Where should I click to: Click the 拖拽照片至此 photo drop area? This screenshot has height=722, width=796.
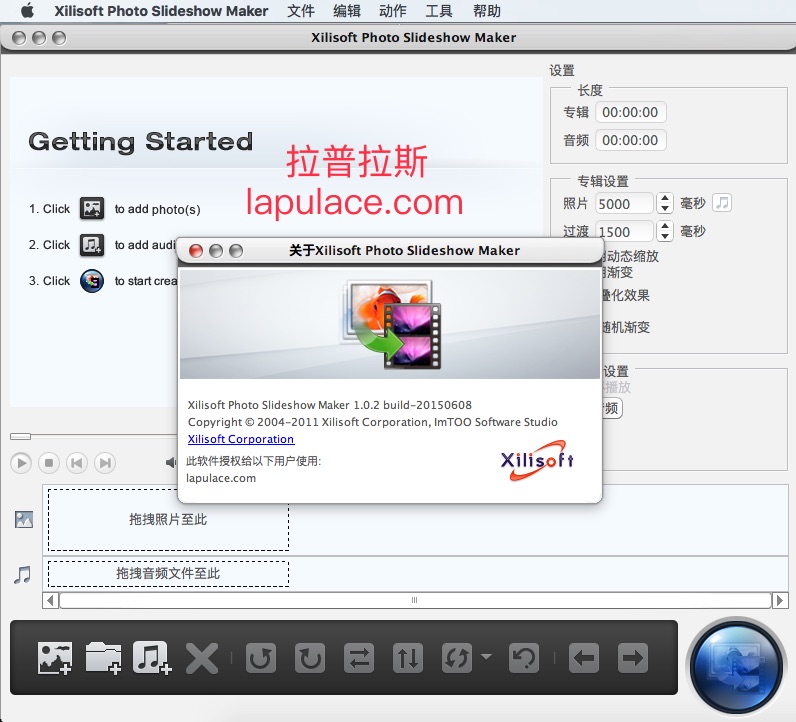169,519
